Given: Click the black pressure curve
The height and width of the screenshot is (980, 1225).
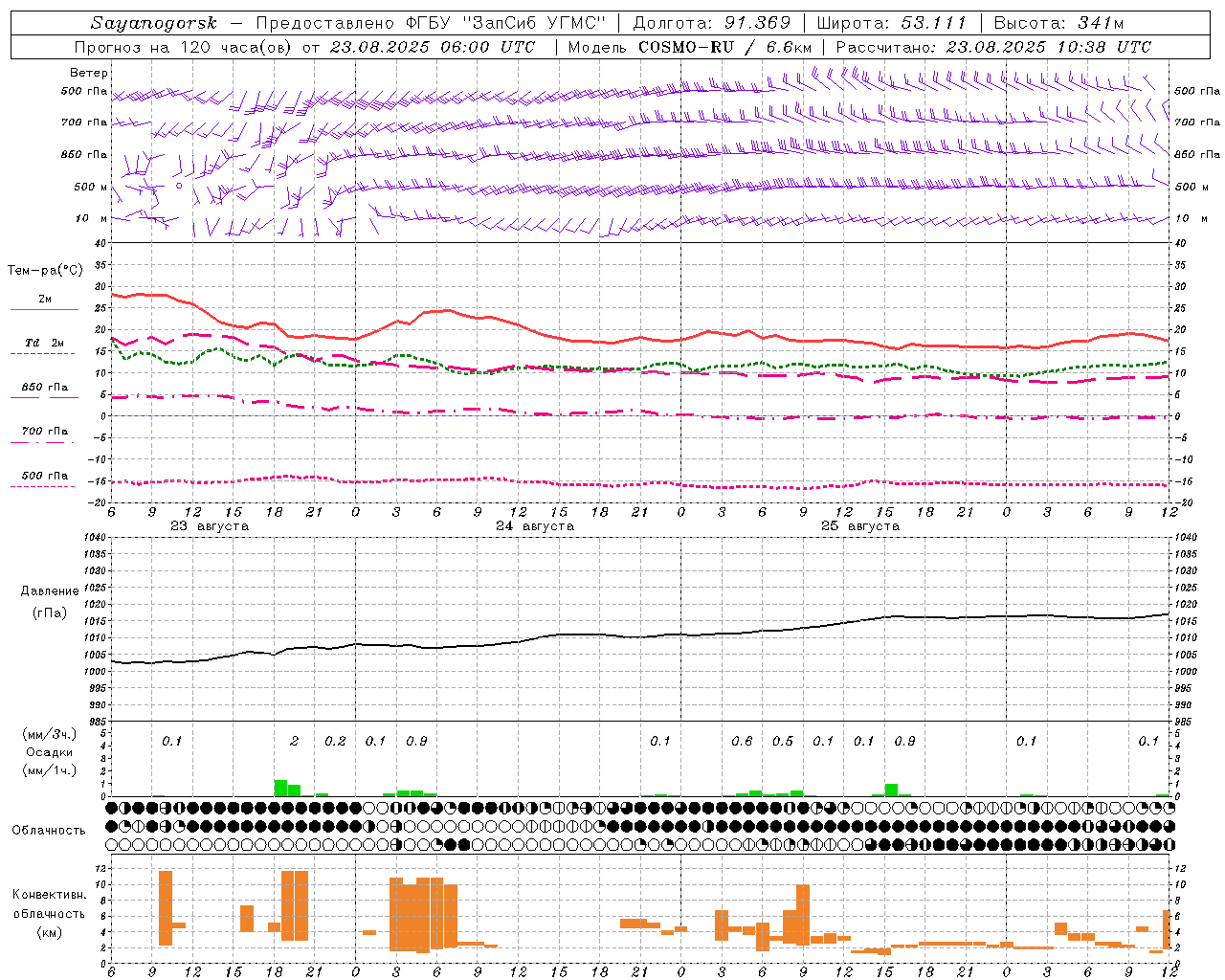Looking at the screenshot, I should (x=640, y=635).
